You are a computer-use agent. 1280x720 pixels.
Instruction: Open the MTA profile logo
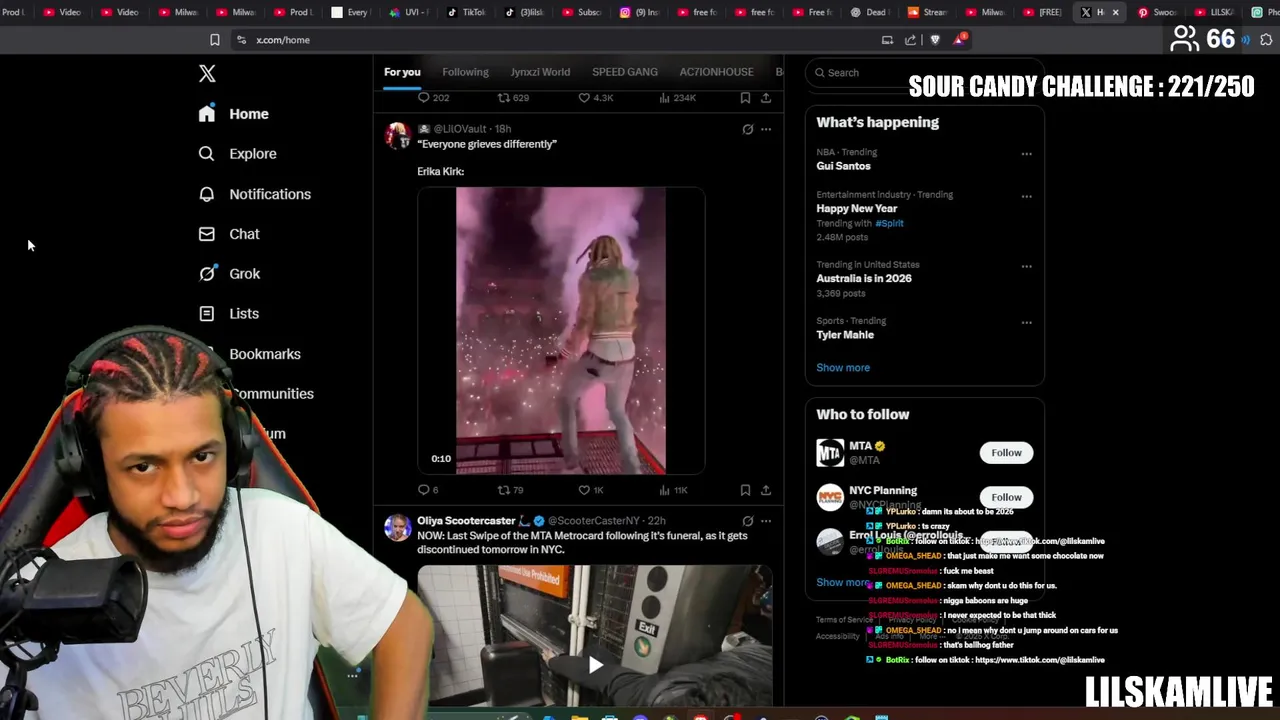point(830,453)
